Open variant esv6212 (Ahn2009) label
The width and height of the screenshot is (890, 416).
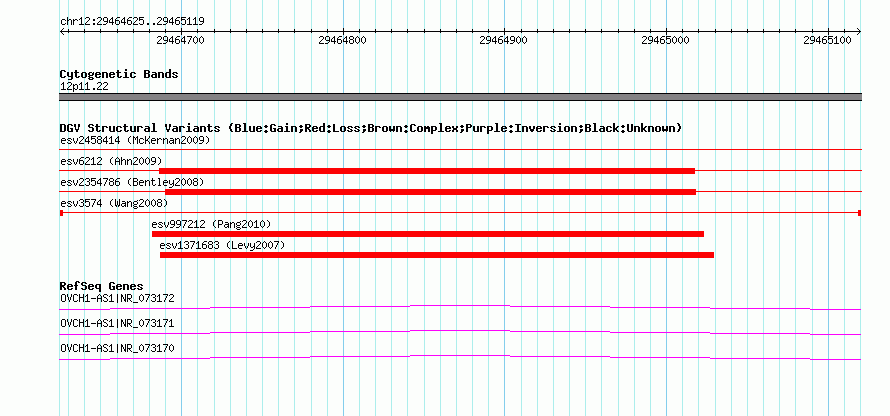111,161
